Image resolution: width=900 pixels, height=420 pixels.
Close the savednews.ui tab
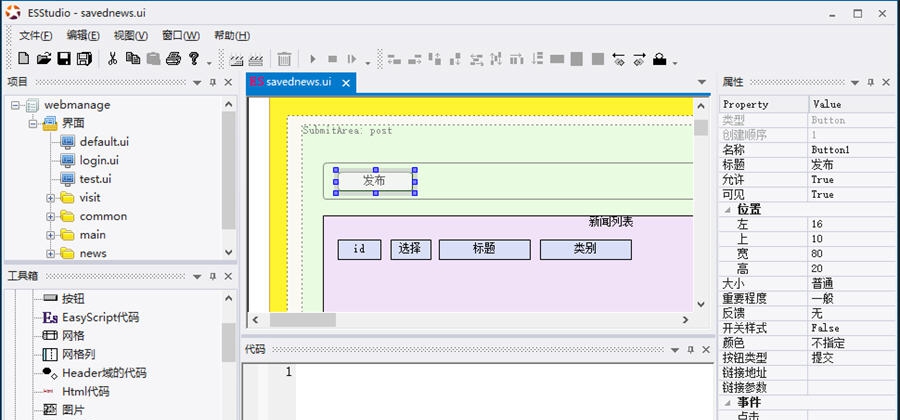346,83
